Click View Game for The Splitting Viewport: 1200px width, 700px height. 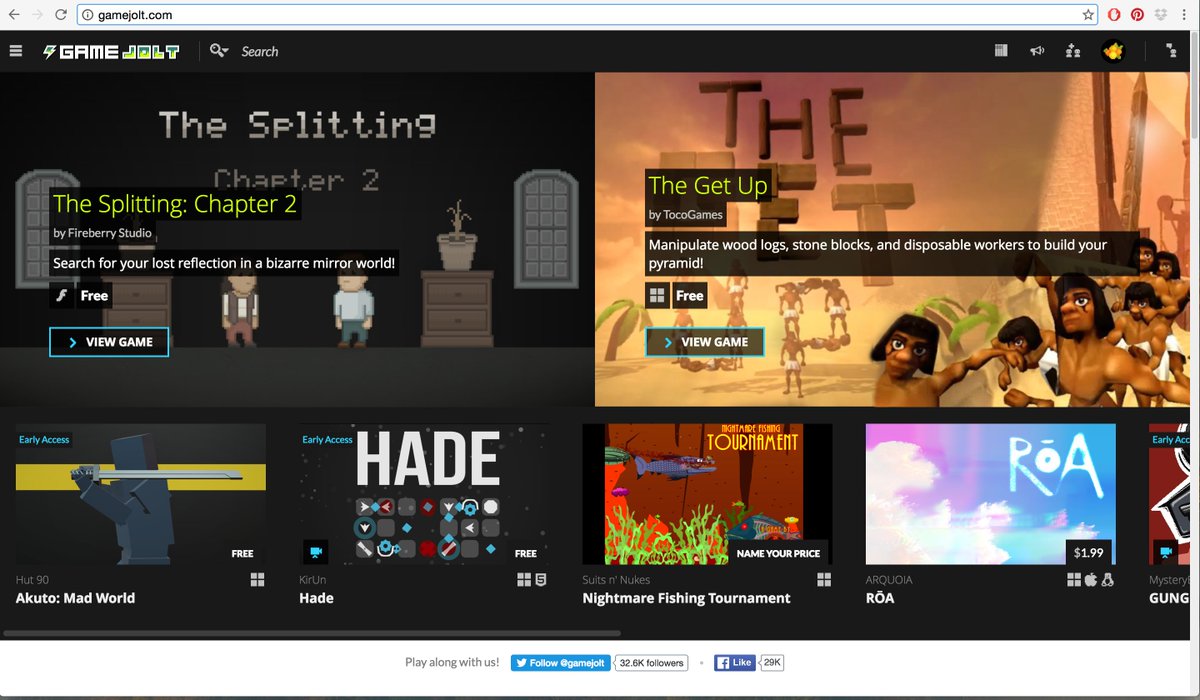point(109,342)
